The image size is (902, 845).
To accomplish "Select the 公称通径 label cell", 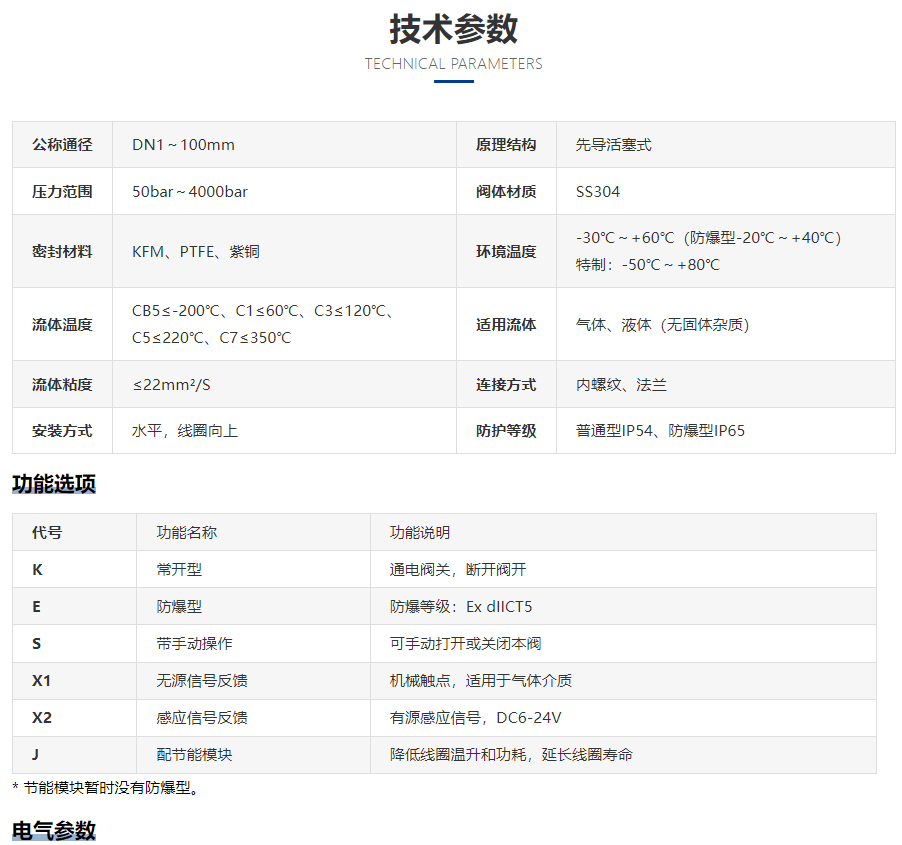I will coord(62,145).
